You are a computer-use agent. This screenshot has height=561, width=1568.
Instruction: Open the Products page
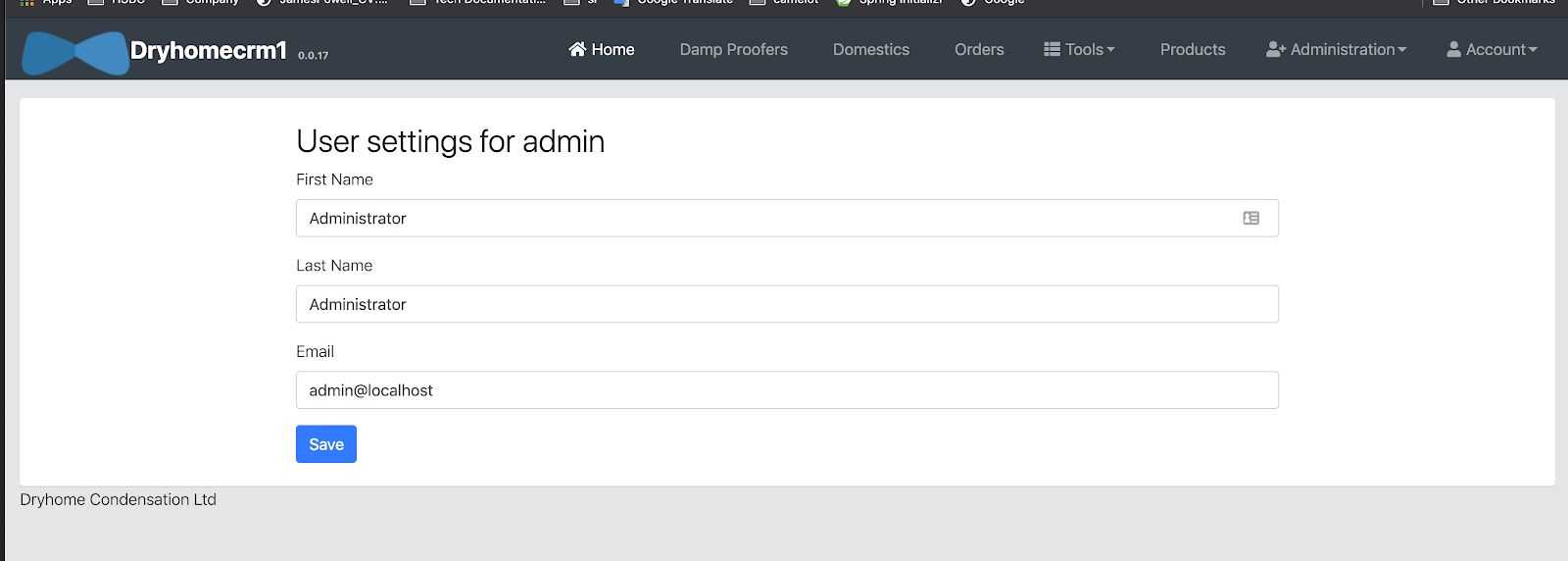click(1192, 50)
